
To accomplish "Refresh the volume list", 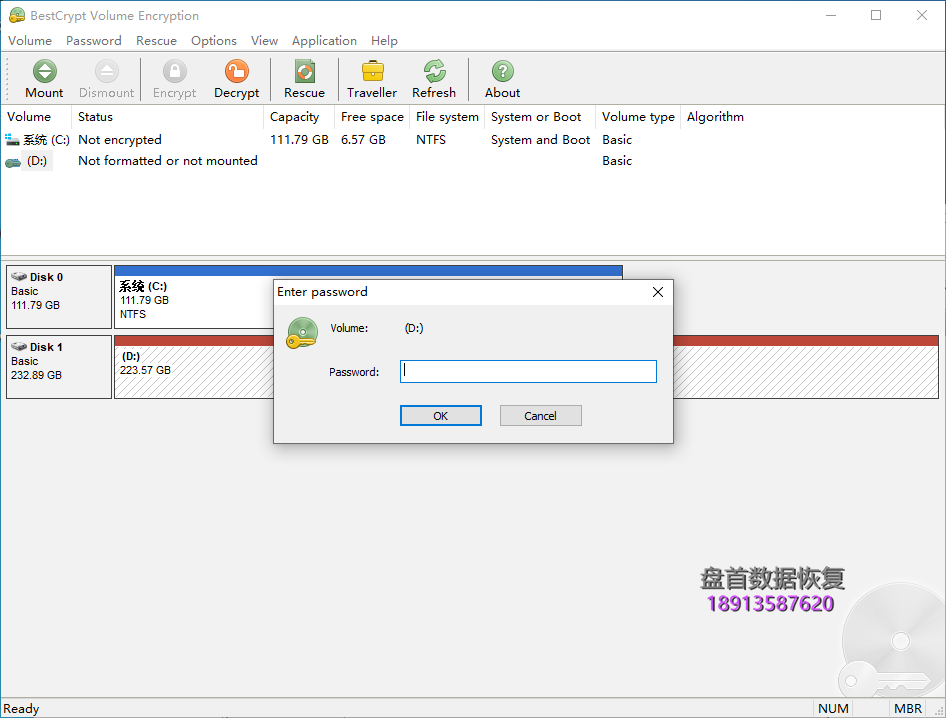I will tap(434, 79).
